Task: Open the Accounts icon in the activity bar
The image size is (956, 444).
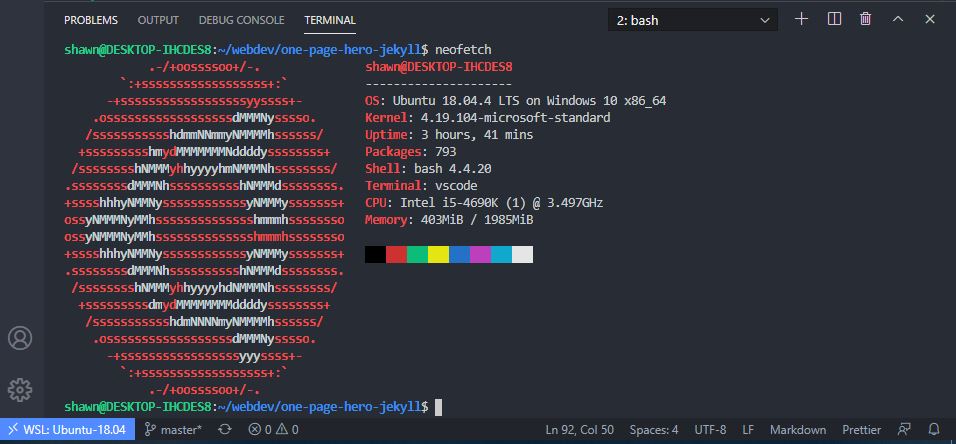Action: coord(19,338)
